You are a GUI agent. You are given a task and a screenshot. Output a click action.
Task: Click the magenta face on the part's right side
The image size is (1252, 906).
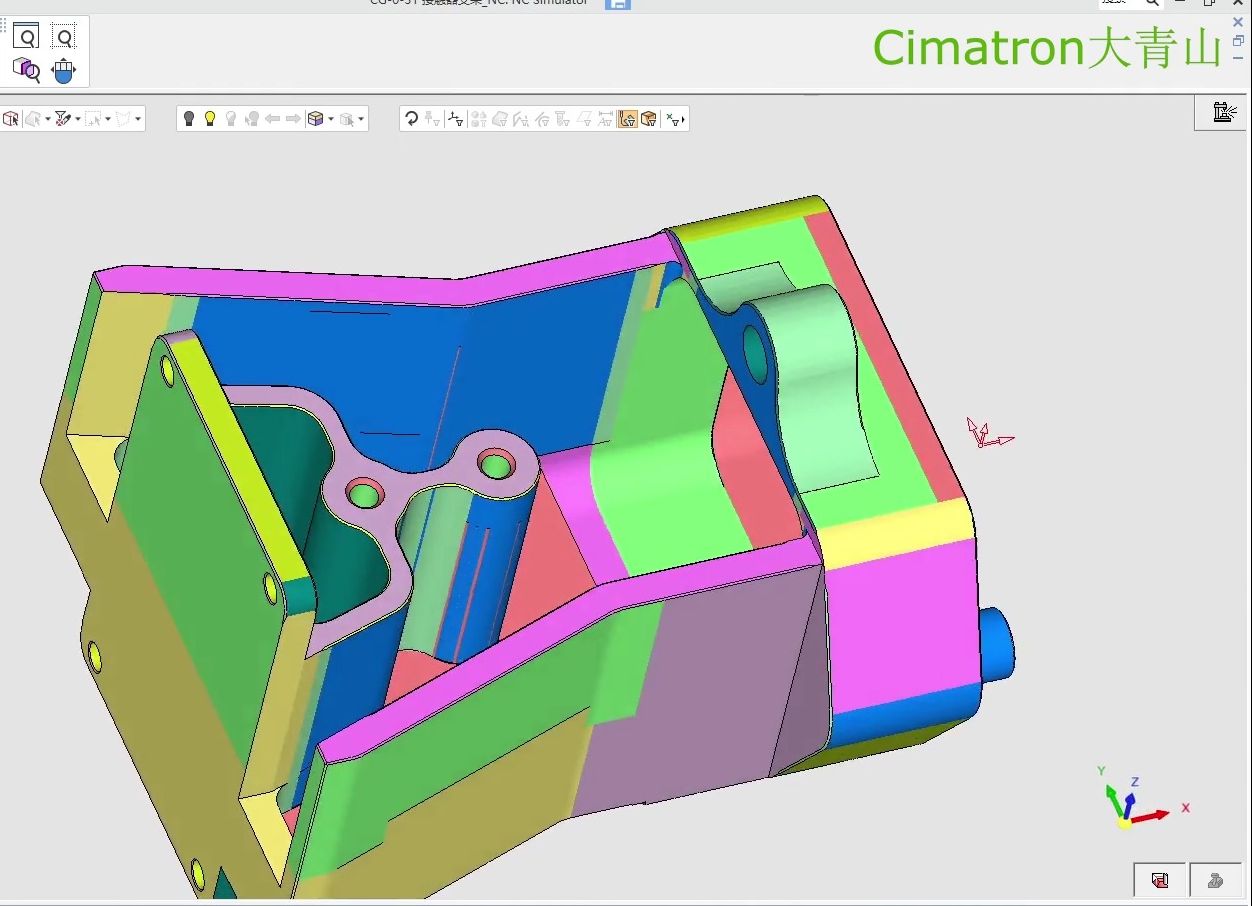click(900, 620)
